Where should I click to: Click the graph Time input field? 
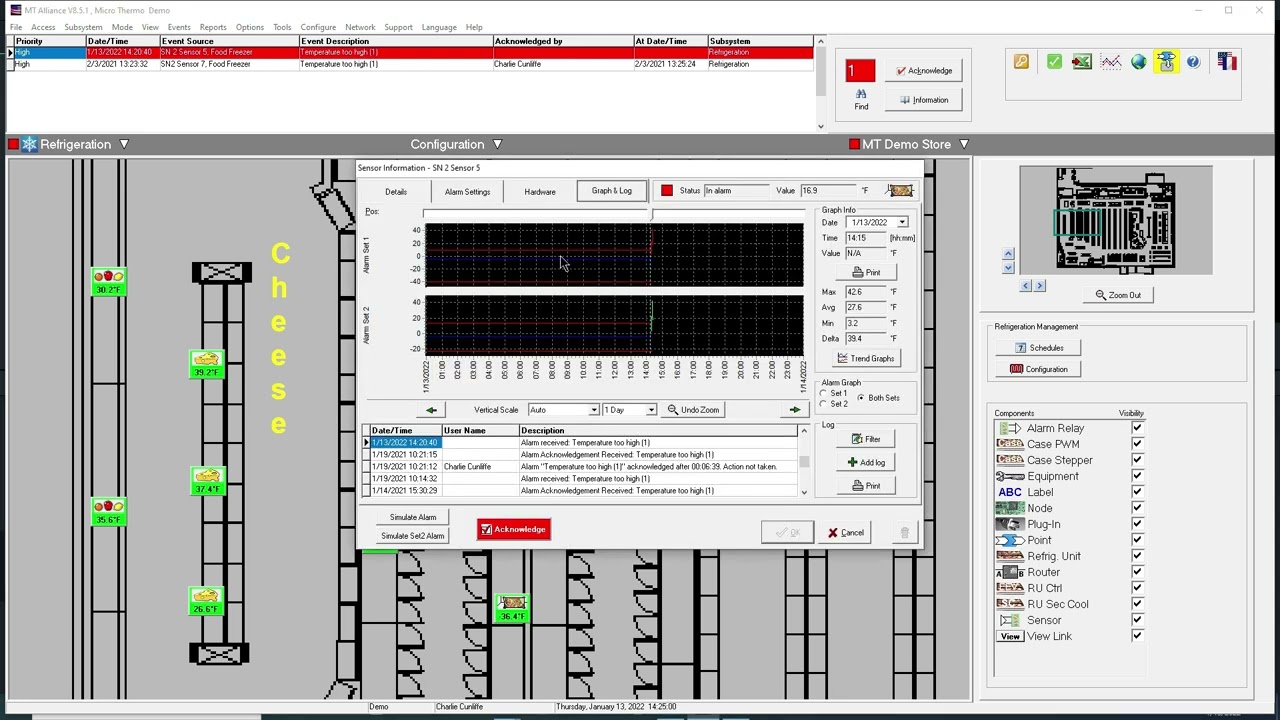[x=866, y=238]
